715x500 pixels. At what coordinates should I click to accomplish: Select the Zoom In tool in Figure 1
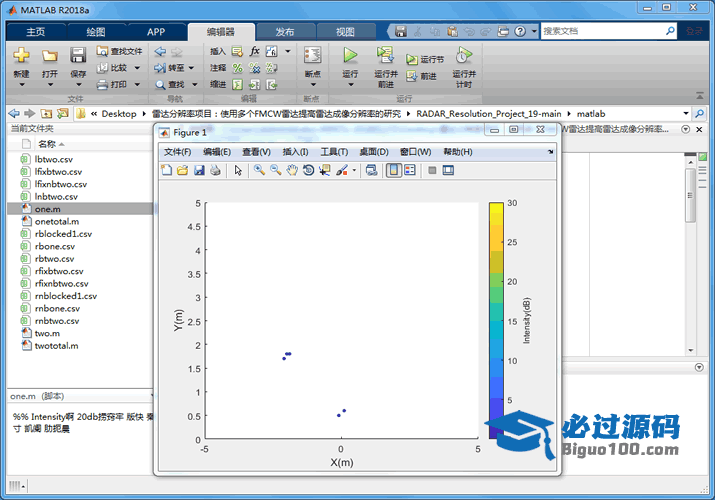coord(259,170)
